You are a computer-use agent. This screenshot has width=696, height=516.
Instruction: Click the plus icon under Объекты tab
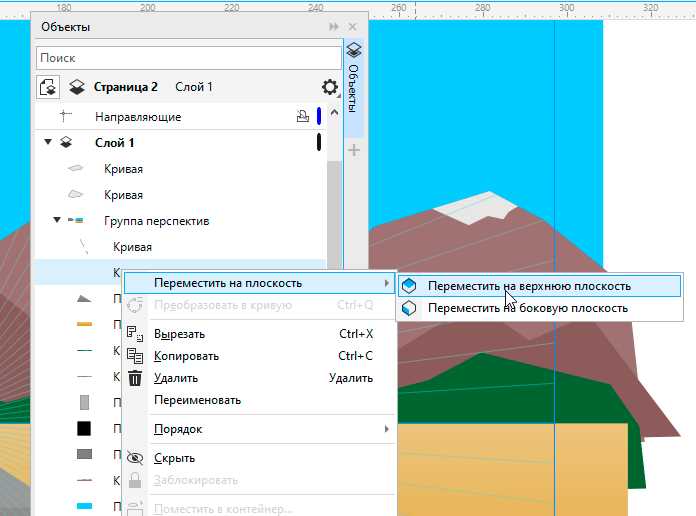[x=354, y=150]
